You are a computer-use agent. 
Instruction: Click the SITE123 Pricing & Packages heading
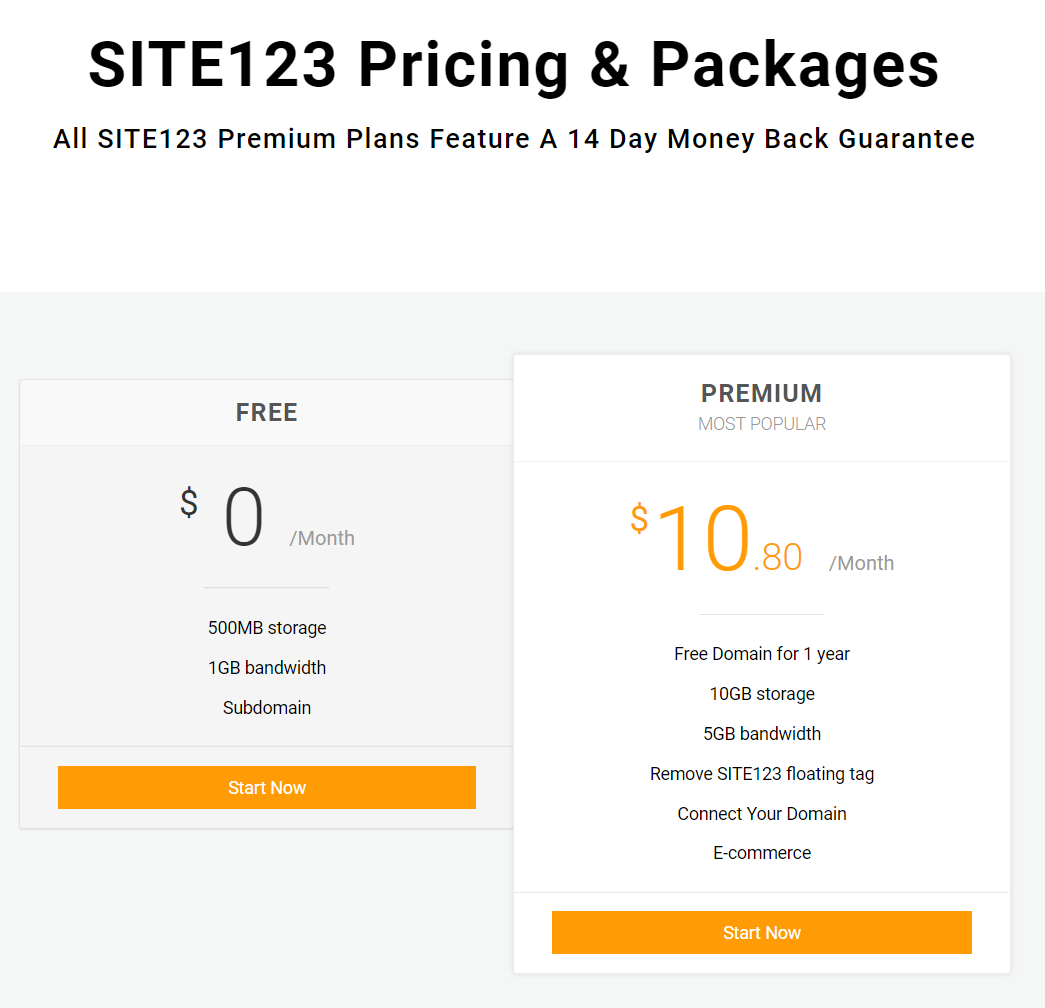click(x=513, y=65)
